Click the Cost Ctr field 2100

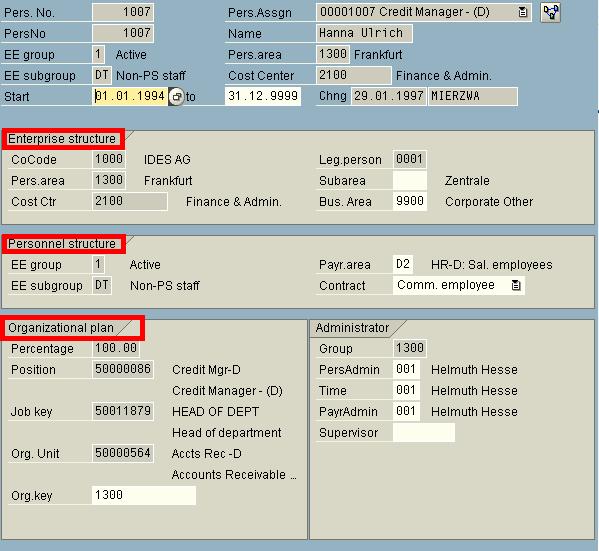click(130, 201)
